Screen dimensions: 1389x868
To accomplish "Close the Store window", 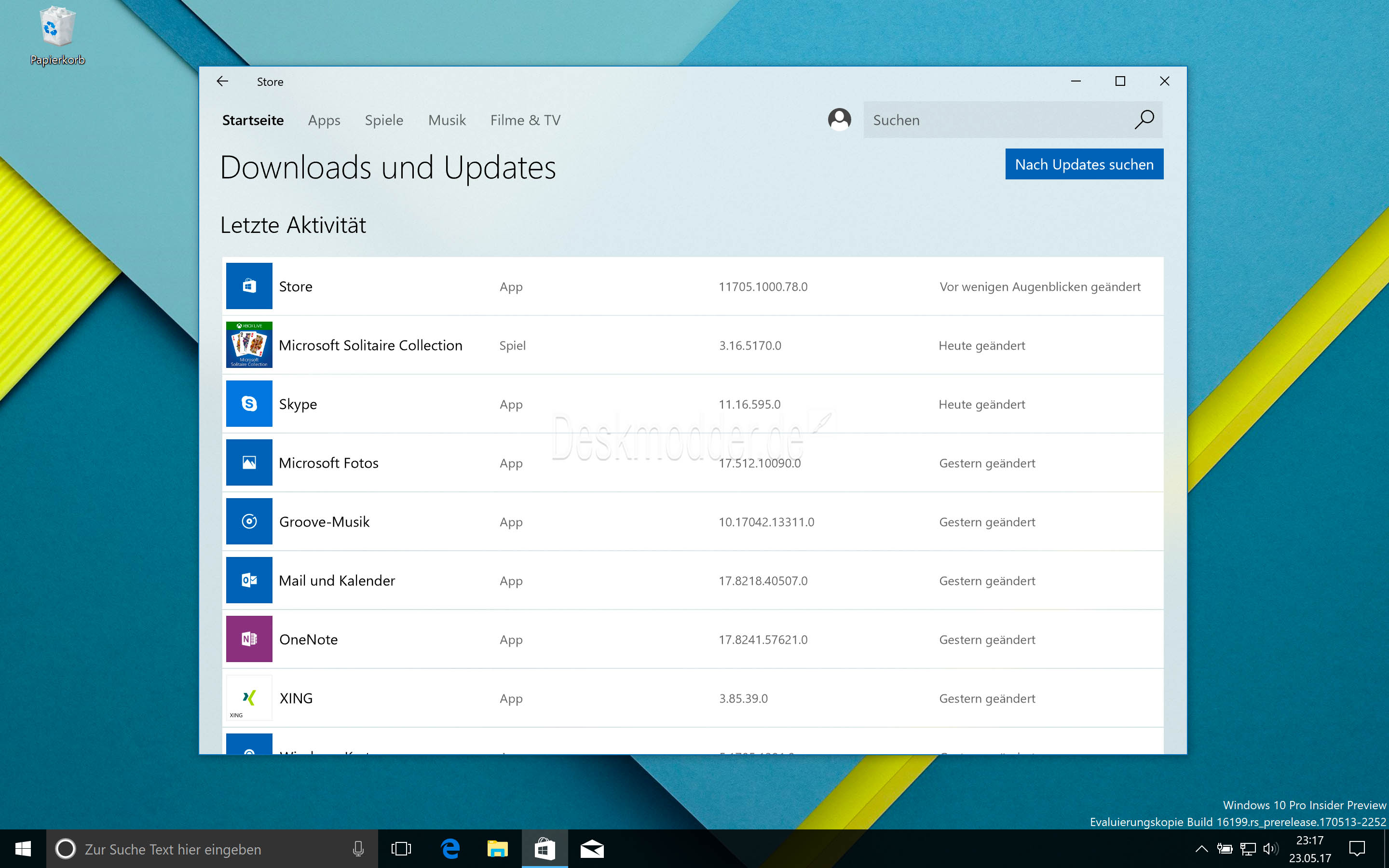I will 1165,81.
